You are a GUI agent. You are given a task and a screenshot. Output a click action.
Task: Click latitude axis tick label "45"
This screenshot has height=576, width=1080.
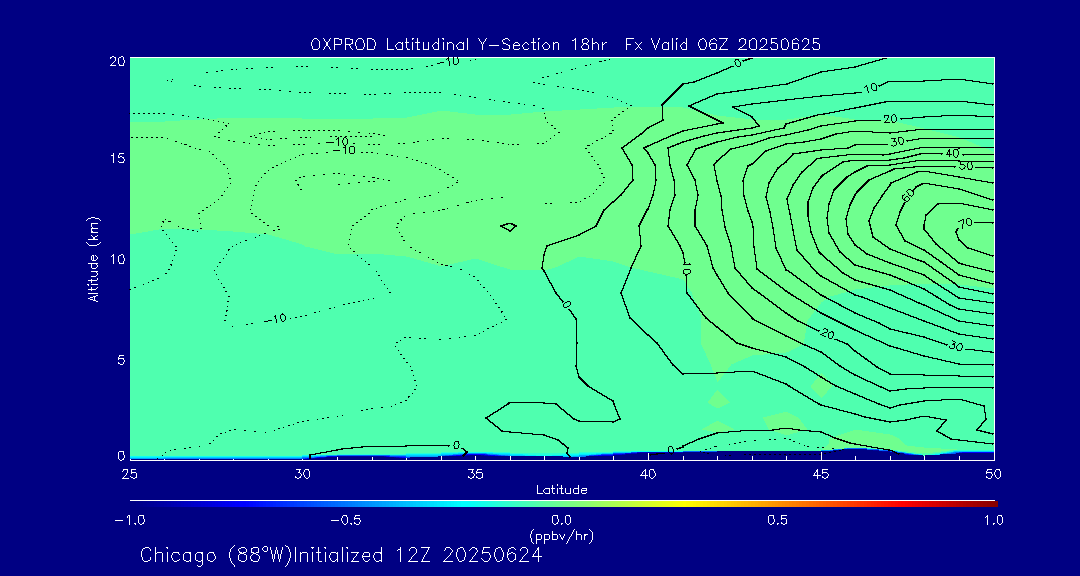pos(821,474)
